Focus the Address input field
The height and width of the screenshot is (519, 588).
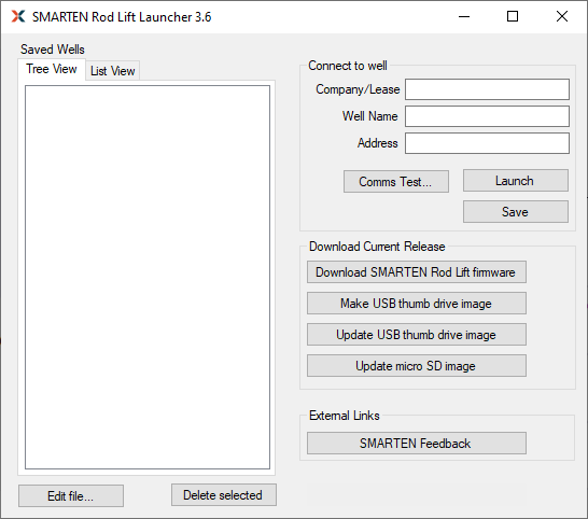[x=487, y=143]
